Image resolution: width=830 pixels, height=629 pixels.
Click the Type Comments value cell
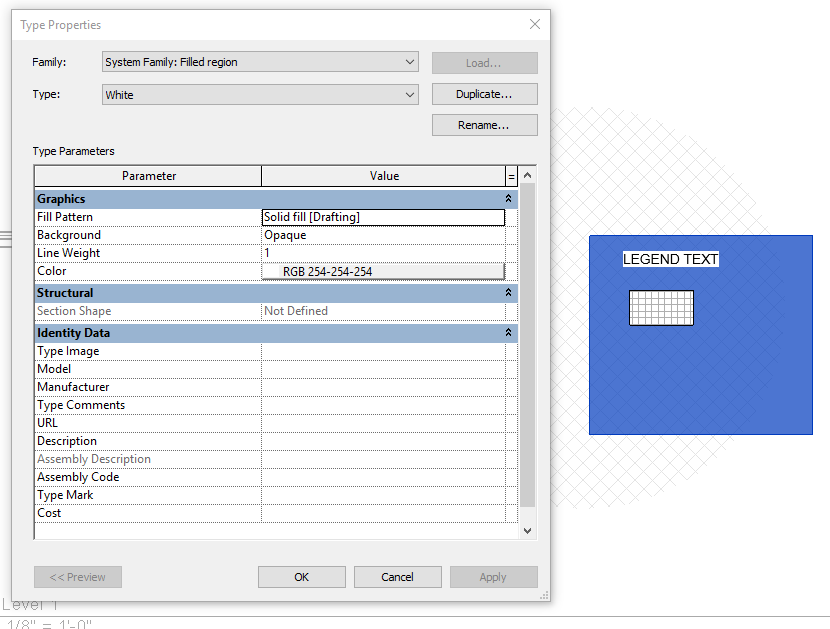point(383,404)
